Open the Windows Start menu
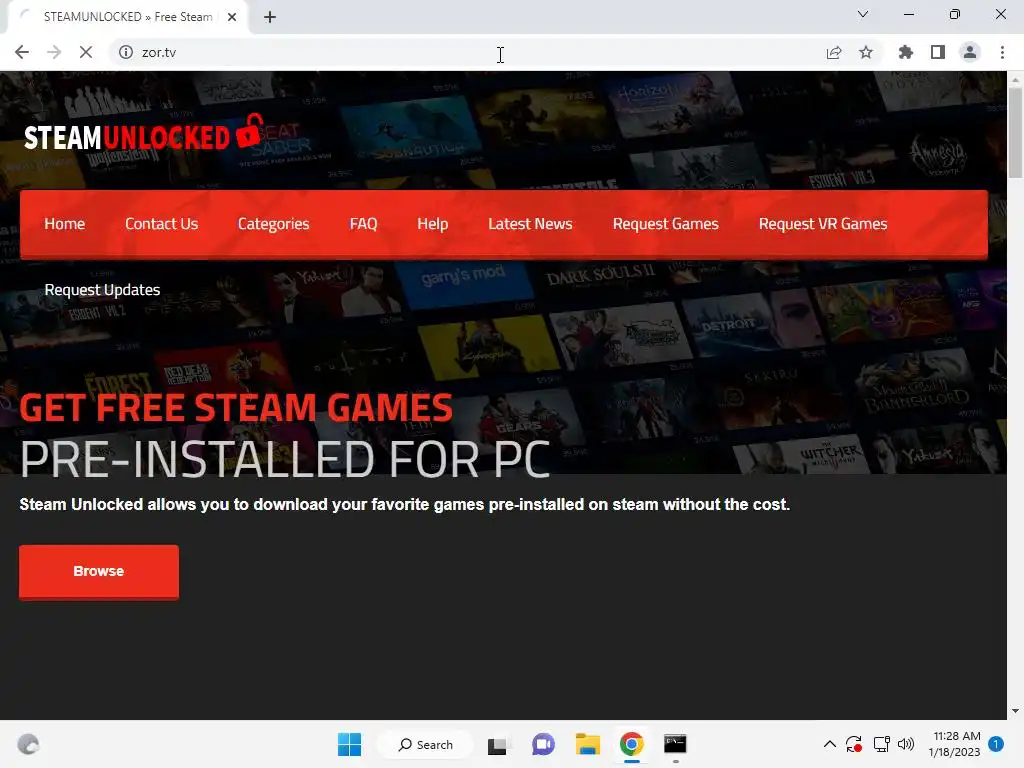1024x768 pixels. [349, 744]
